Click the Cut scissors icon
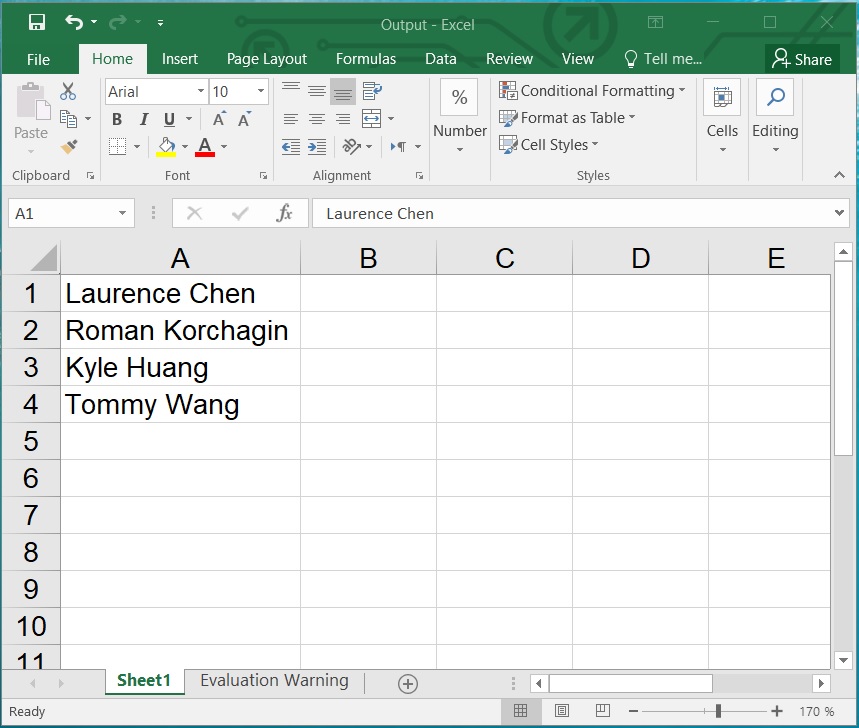 click(x=66, y=90)
